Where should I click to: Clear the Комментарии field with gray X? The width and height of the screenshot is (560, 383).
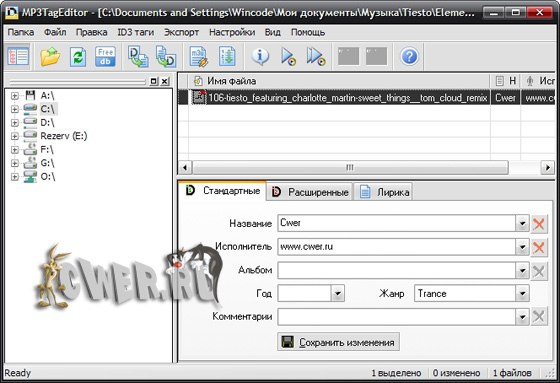(x=539, y=316)
